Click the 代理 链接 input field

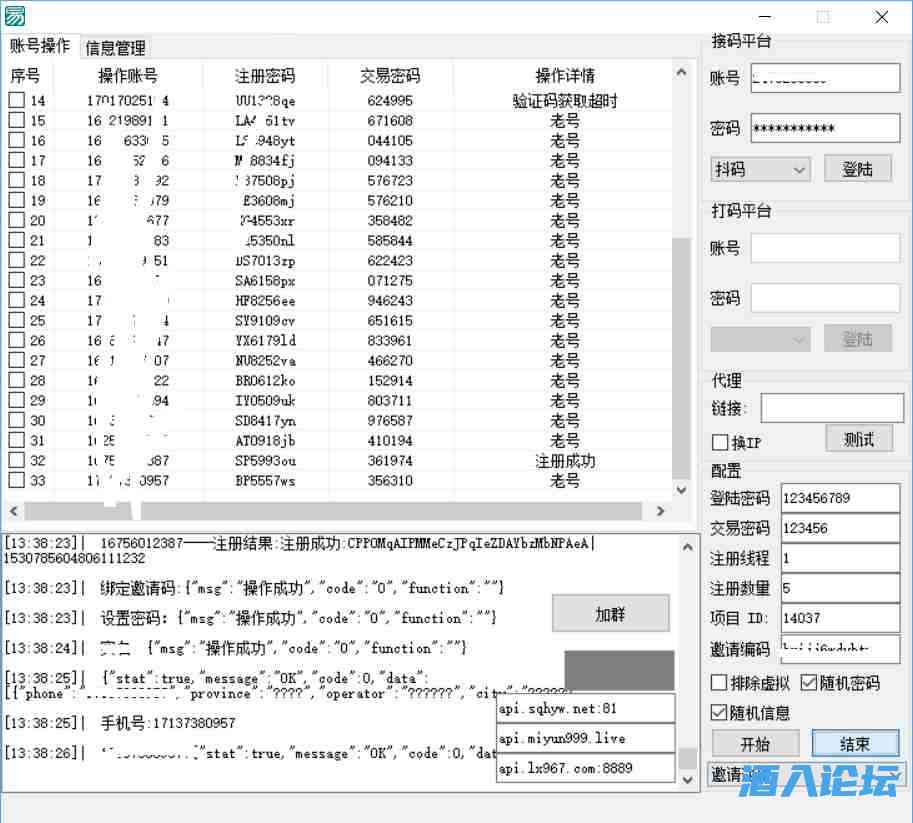point(832,407)
